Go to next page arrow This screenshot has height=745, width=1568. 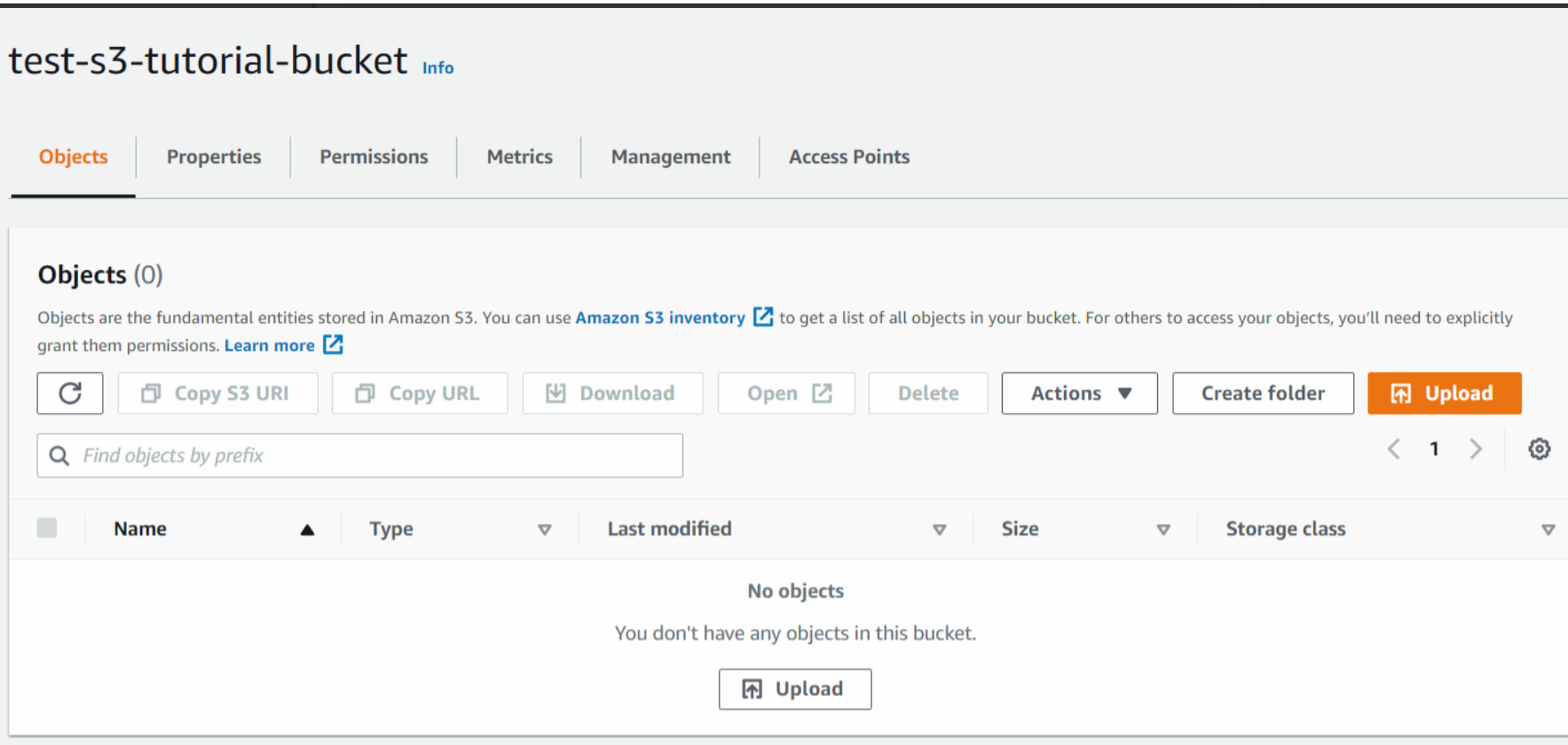point(1476,449)
